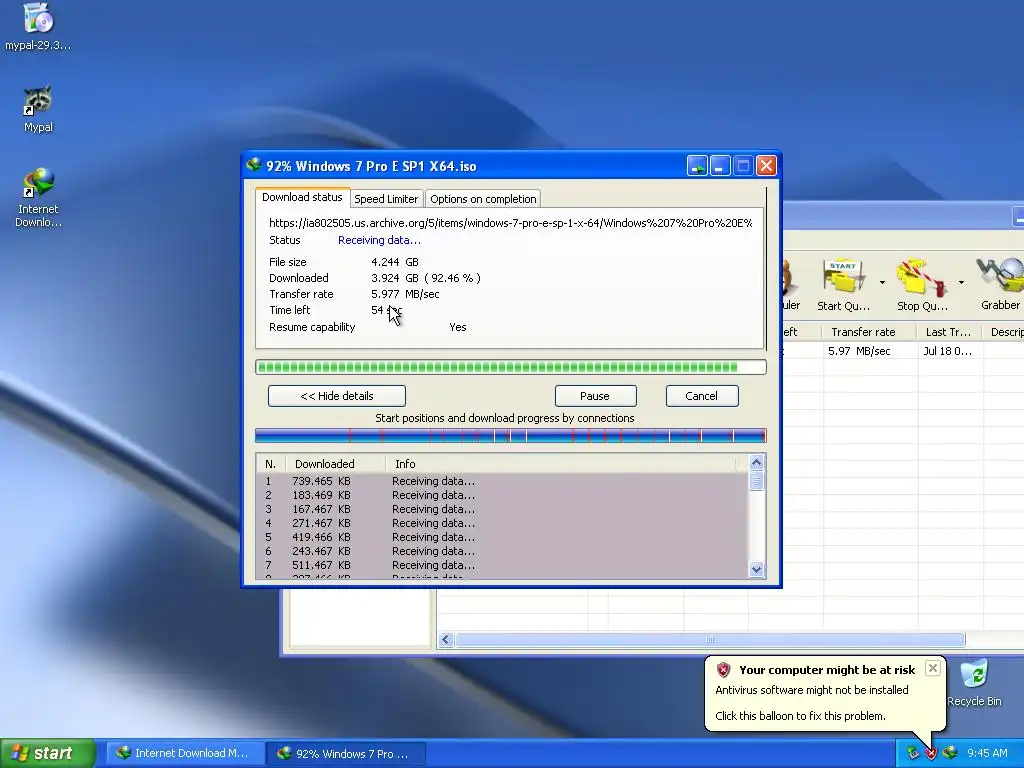This screenshot has width=1024, height=768.
Task: Click the connections list scrollbar thumb
Action: point(756,481)
